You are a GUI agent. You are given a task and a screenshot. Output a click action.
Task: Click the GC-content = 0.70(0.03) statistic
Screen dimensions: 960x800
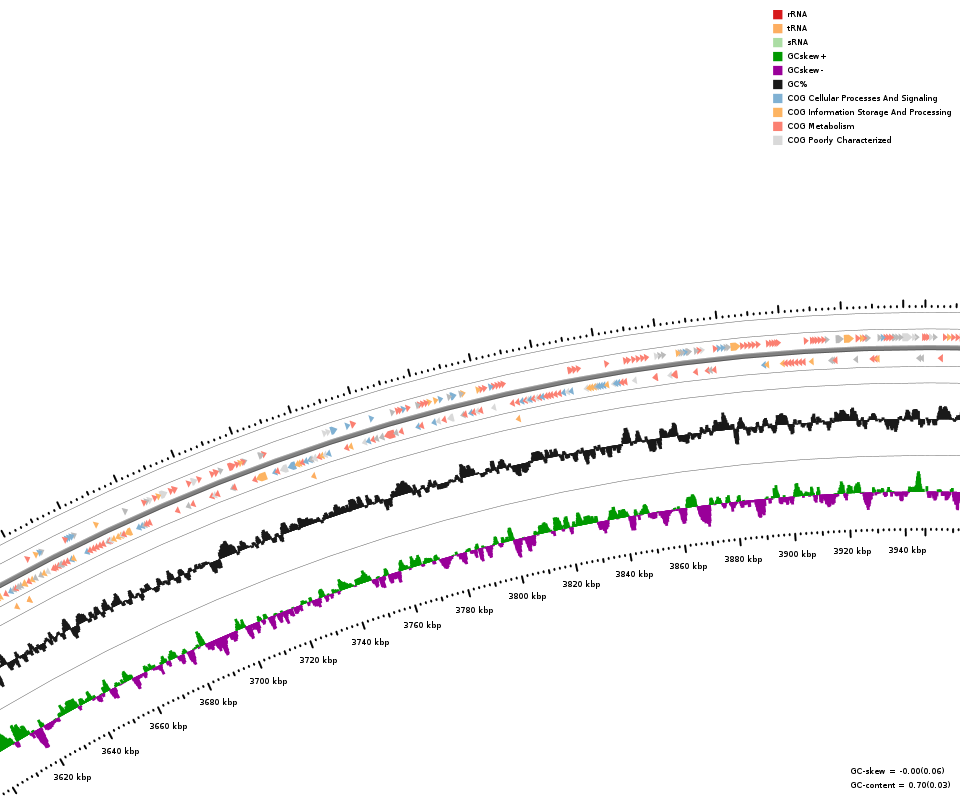point(901,785)
